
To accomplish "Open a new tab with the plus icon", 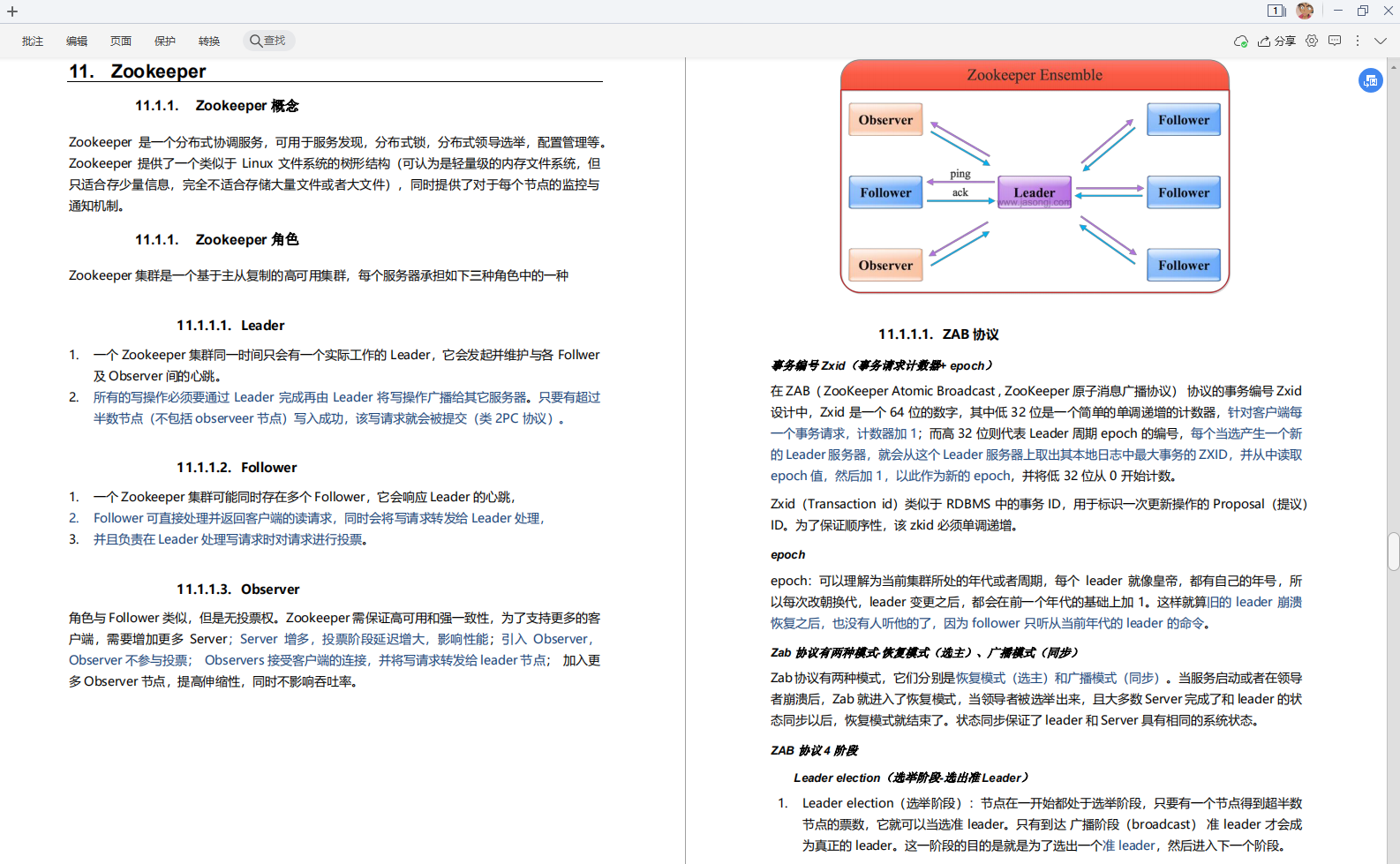I will (x=12, y=11).
